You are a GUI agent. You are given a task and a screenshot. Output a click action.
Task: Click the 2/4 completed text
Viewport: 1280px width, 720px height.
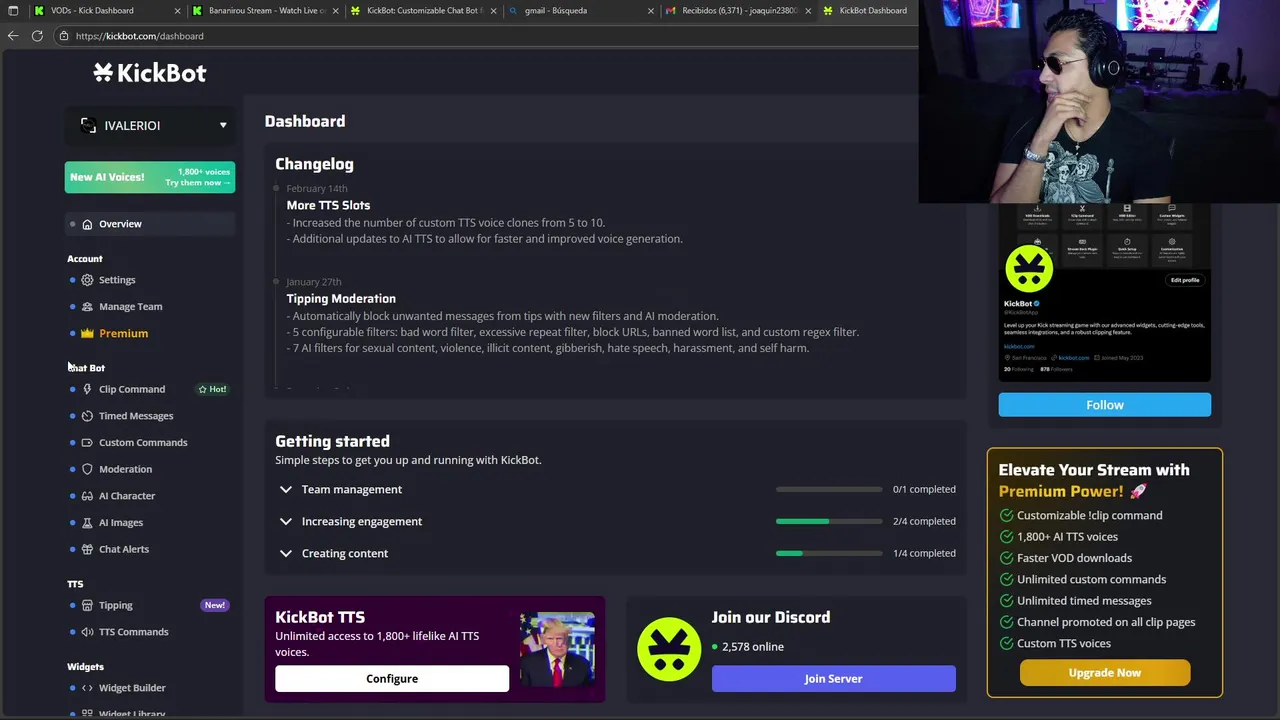924,521
